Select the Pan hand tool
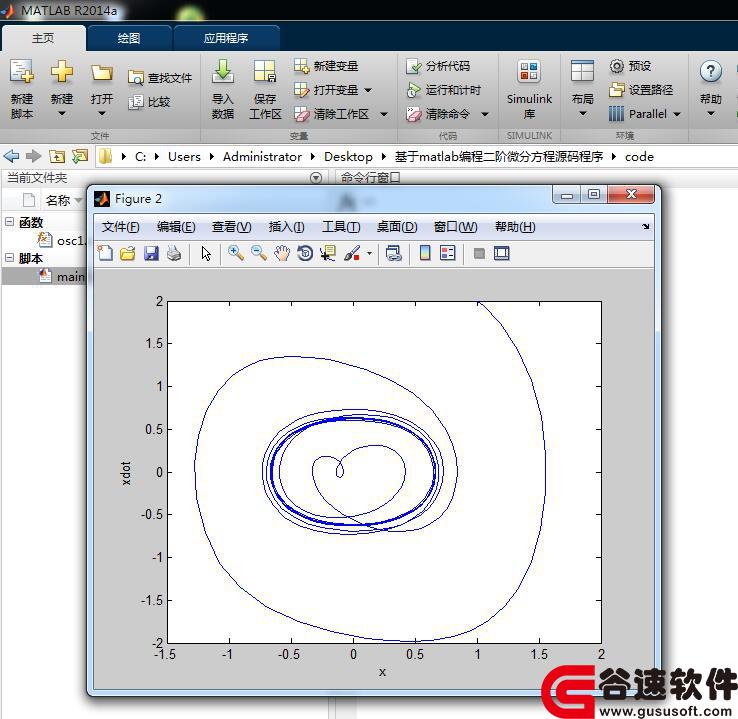The height and width of the screenshot is (719, 738). point(282,254)
